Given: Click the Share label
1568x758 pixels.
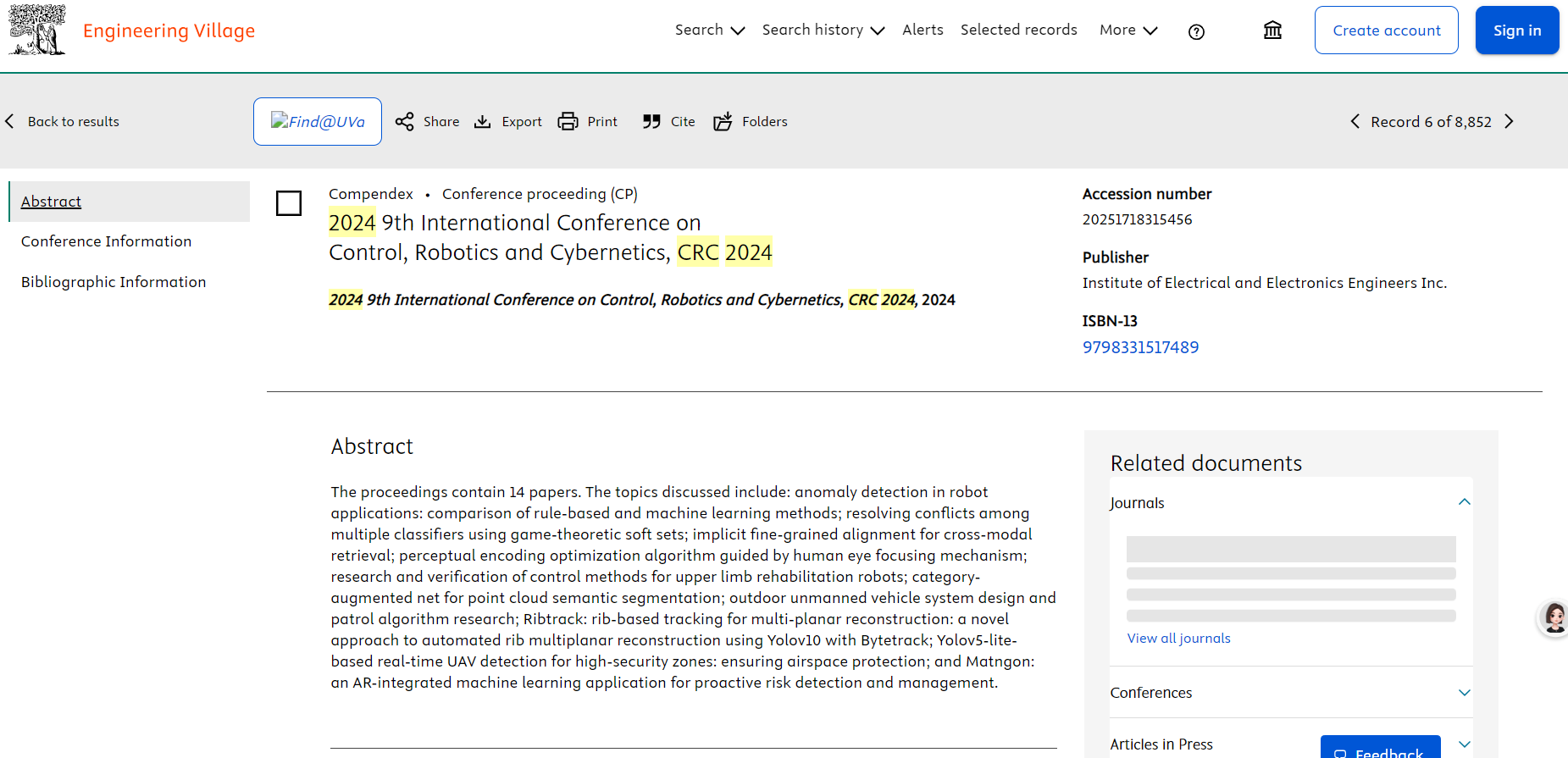Looking at the screenshot, I should coord(441,122).
